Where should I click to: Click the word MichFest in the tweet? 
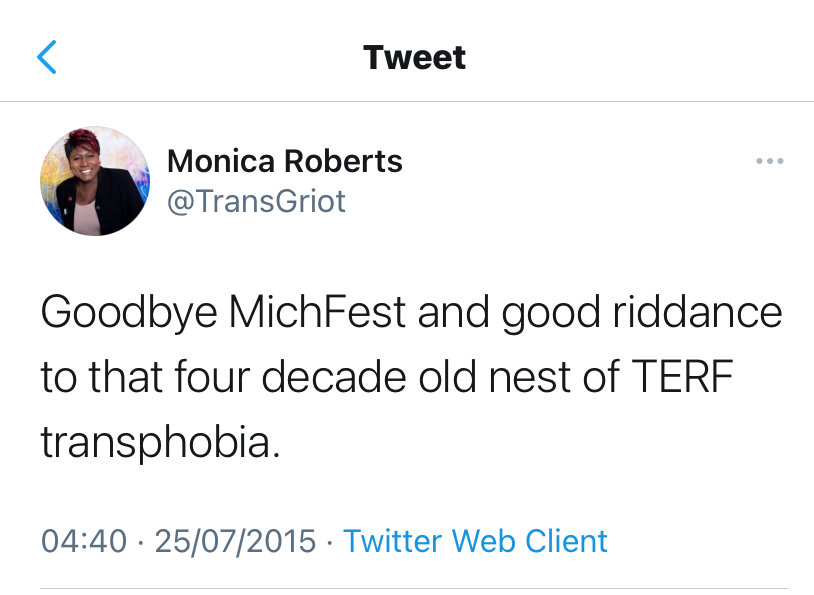click(x=316, y=313)
